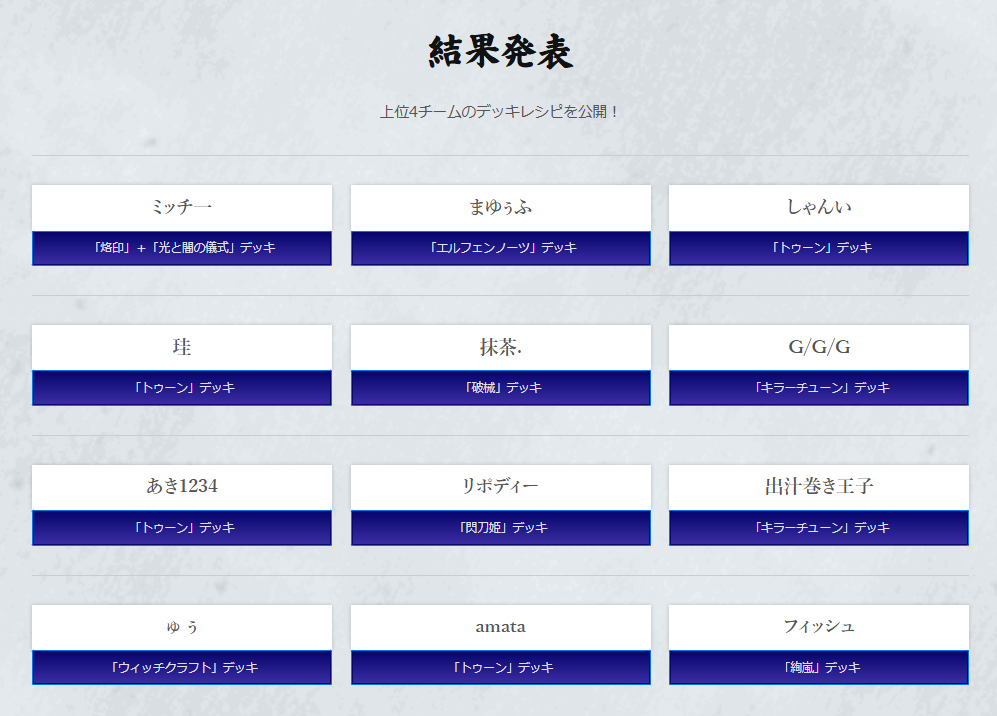Open 出汁巻き王子's キラーチューン deck recipe
Screen dimensions: 997x716
819,528
